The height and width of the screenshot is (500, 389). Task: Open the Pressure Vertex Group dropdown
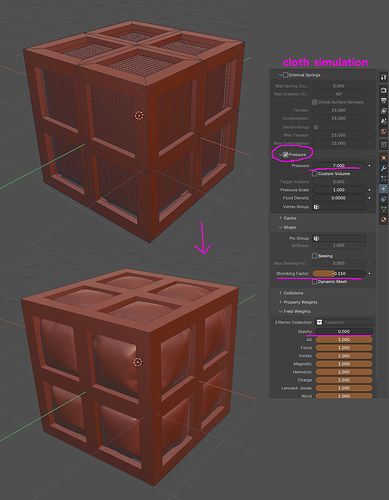click(339, 207)
